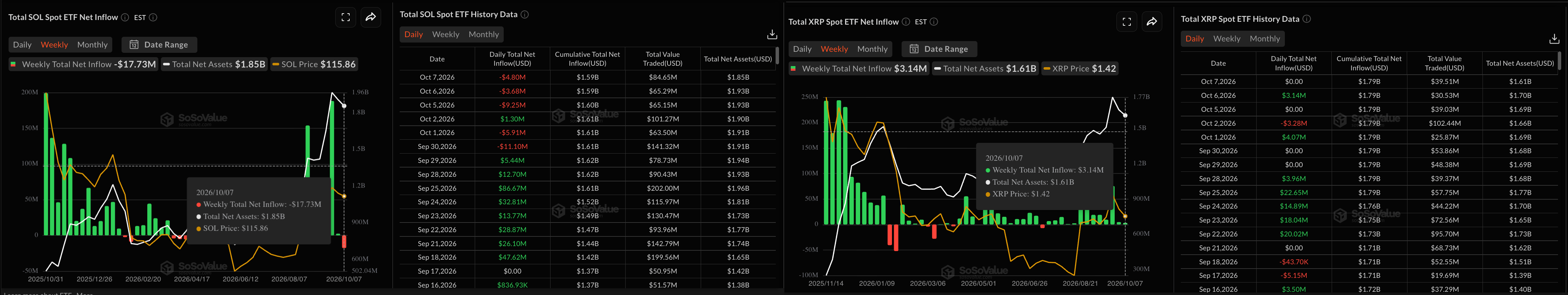Download the SOL Spot ETF history data
The image size is (1568, 295).
(771, 35)
